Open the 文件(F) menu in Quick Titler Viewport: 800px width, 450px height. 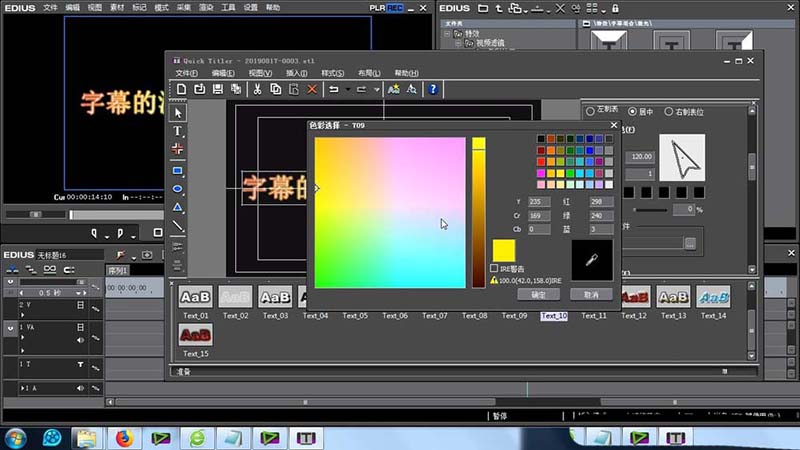pos(186,73)
